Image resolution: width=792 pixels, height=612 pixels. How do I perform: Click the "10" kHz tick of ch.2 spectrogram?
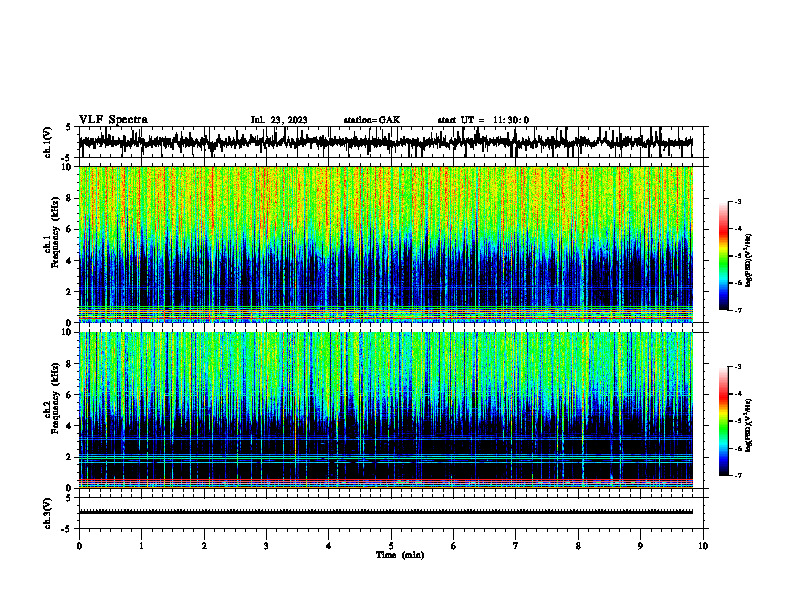coord(68,332)
